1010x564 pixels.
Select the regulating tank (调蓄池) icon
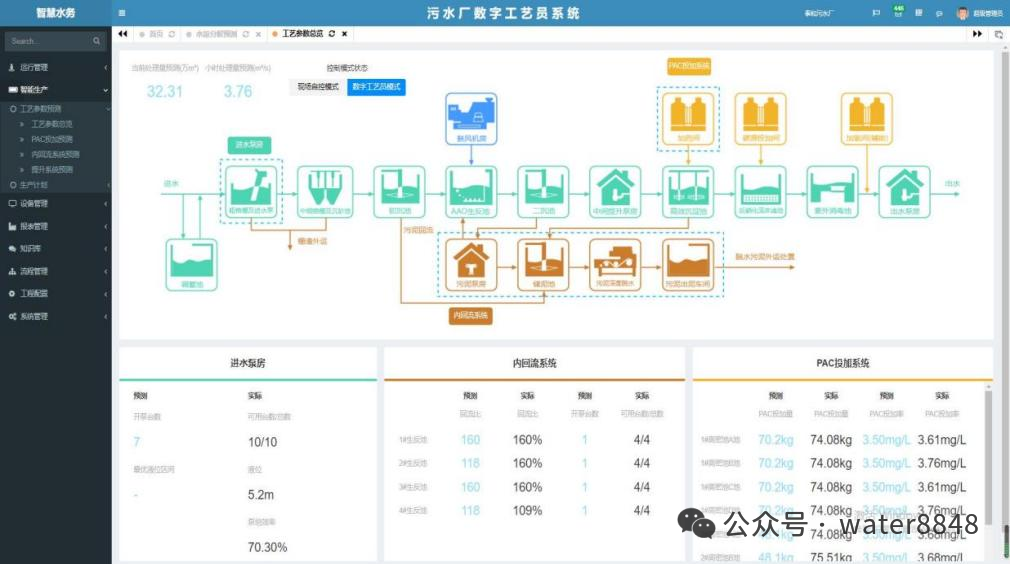pos(191,265)
